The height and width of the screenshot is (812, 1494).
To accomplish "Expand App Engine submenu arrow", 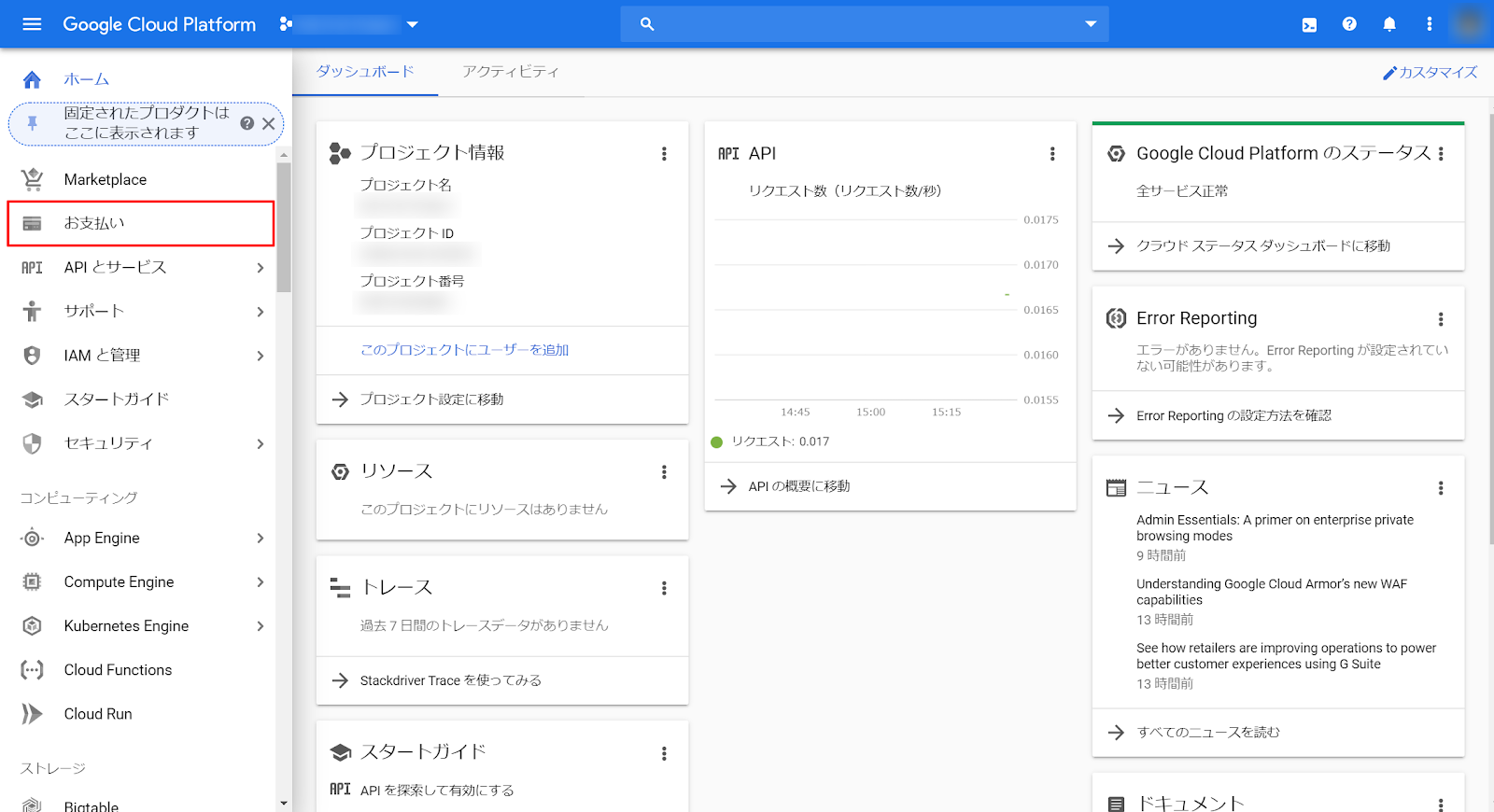I will coord(261,538).
